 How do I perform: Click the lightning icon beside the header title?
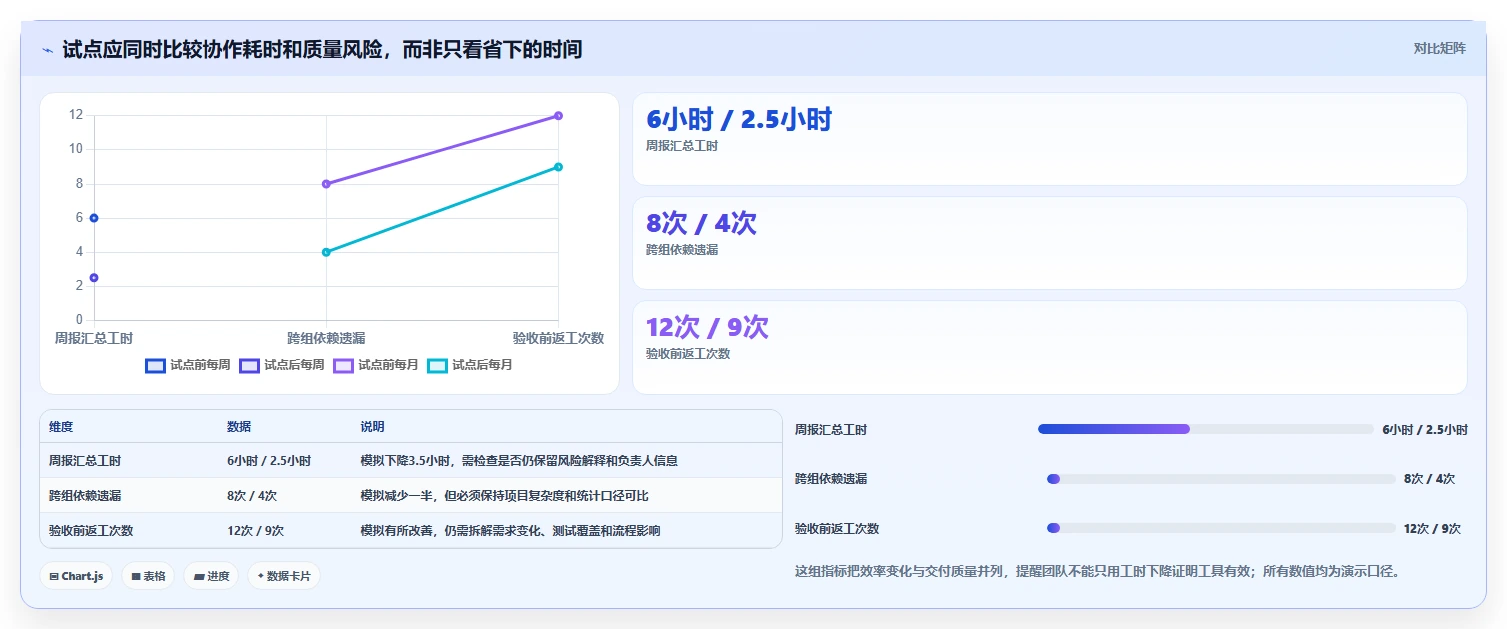(x=47, y=49)
